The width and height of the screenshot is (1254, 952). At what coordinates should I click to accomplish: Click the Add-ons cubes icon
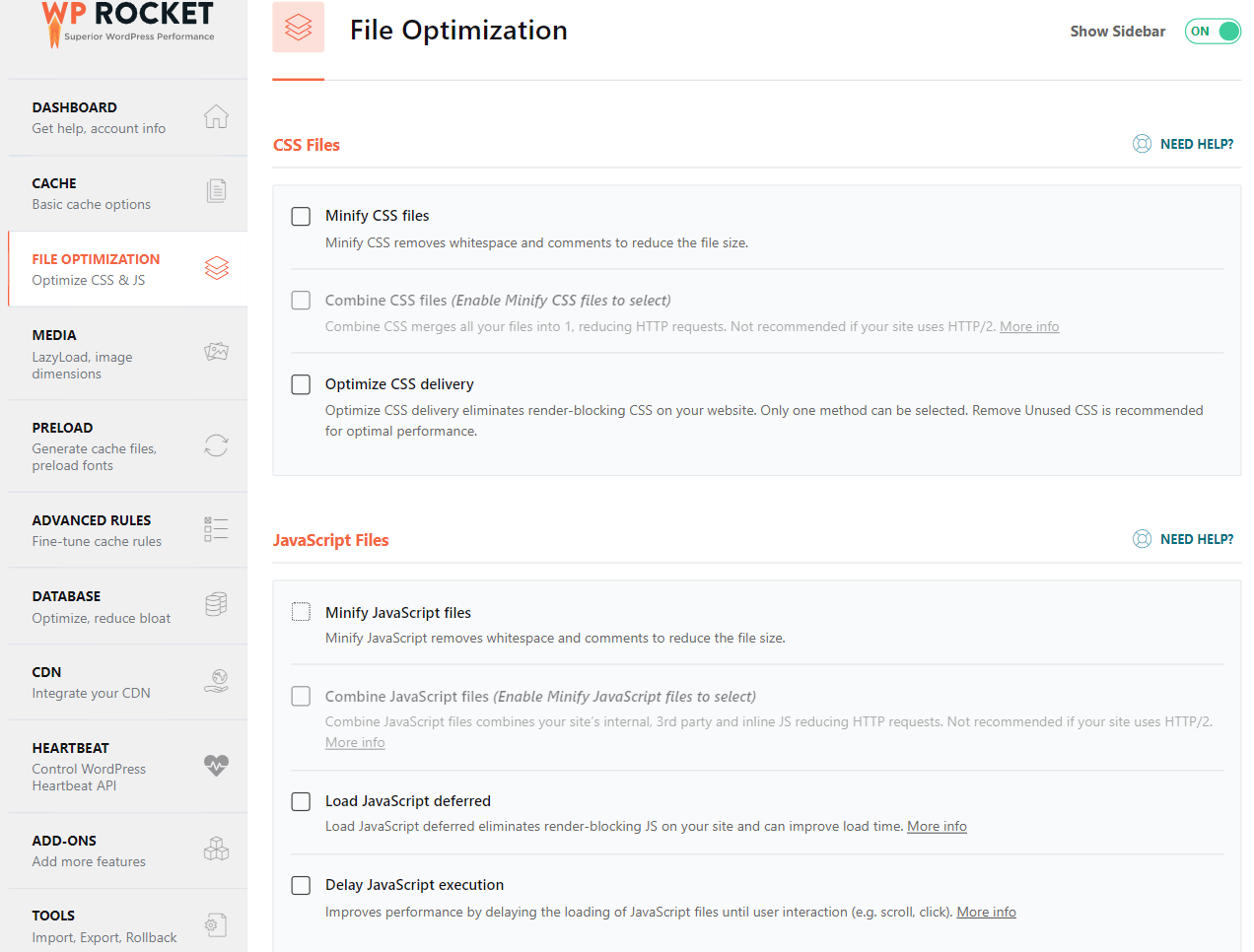tap(216, 849)
